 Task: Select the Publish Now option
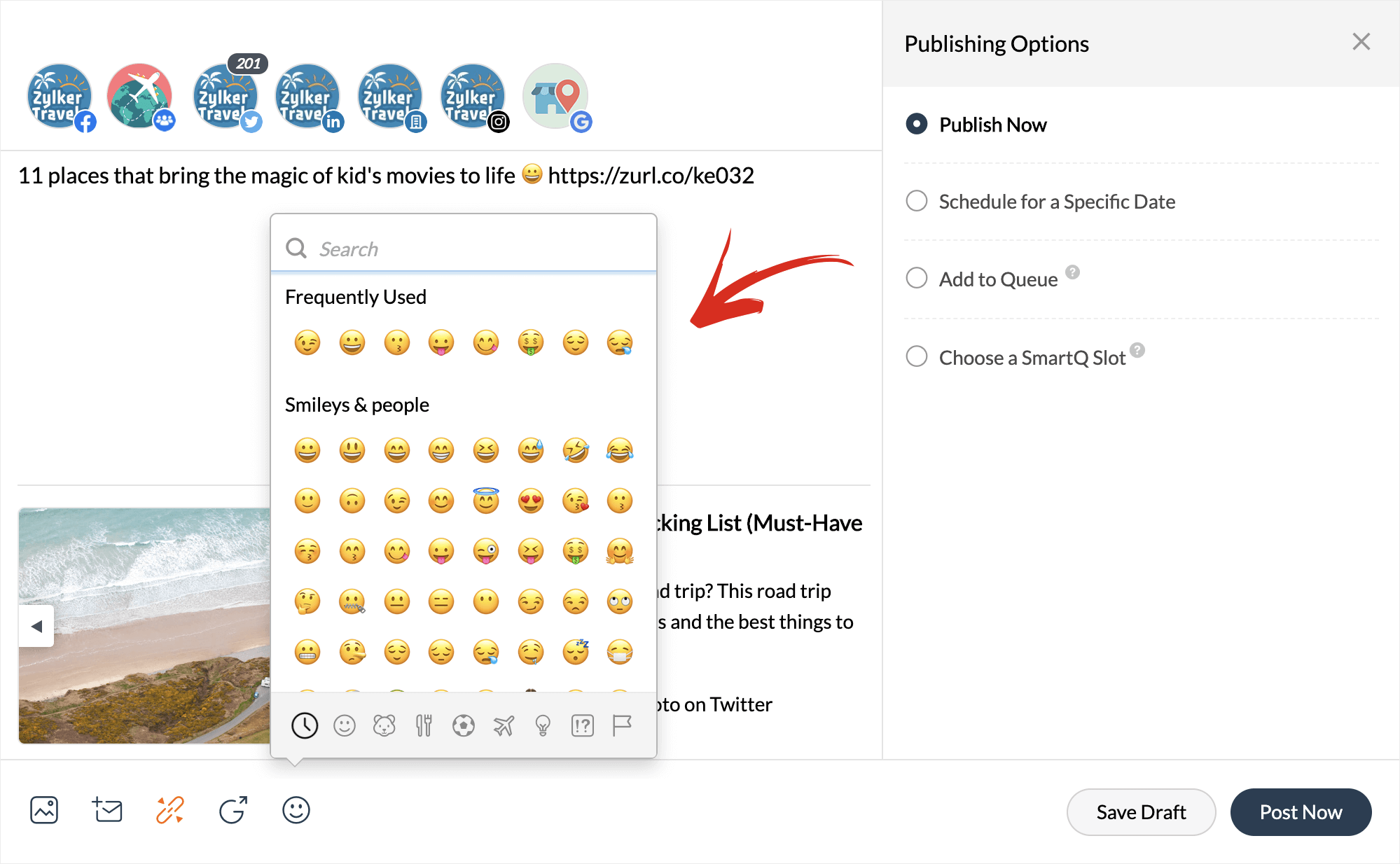(x=916, y=125)
